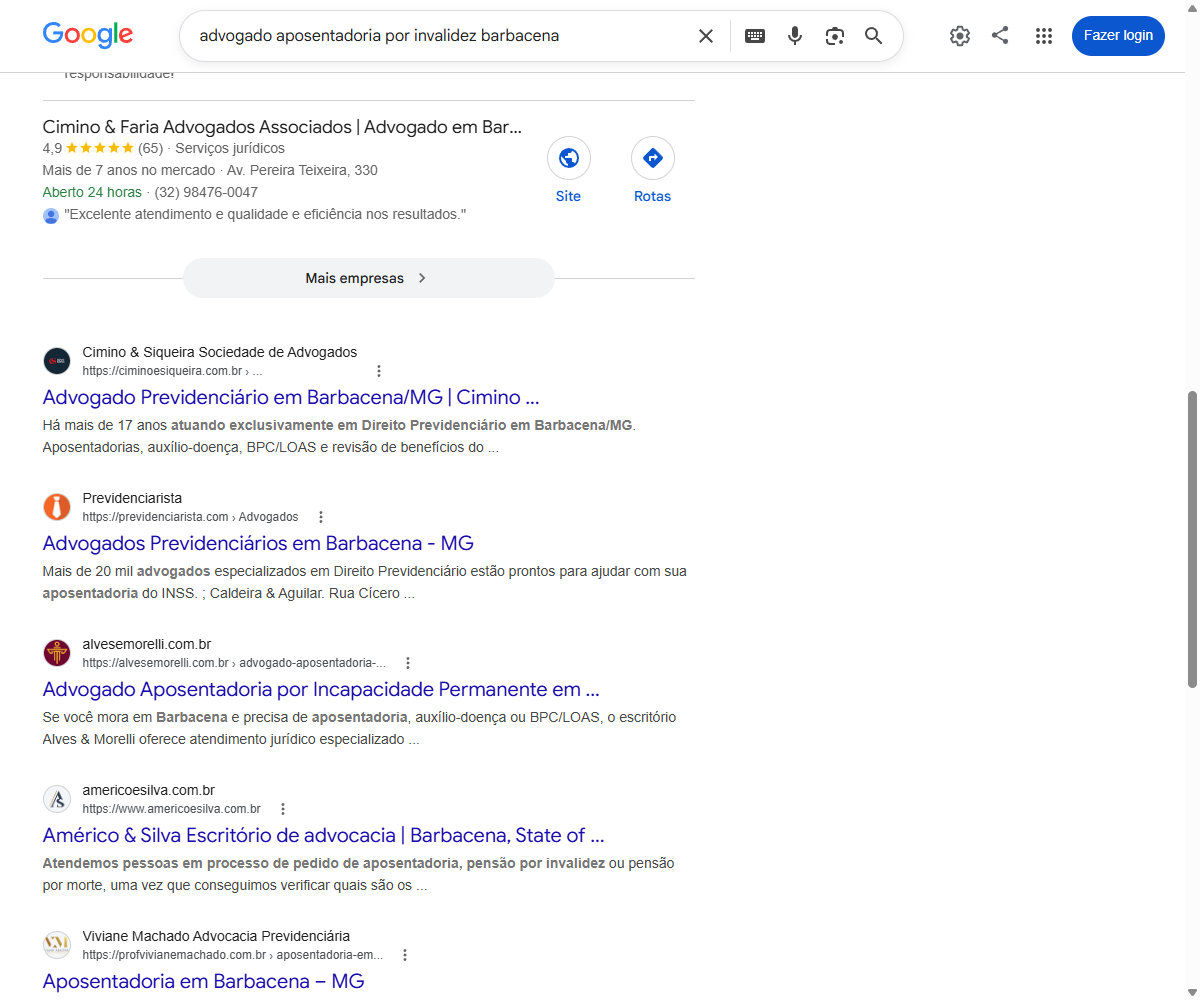The width and height of the screenshot is (1200, 1000).
Task: Click the page vertical scrollbar thumb
Action: tap(1192, 539)
